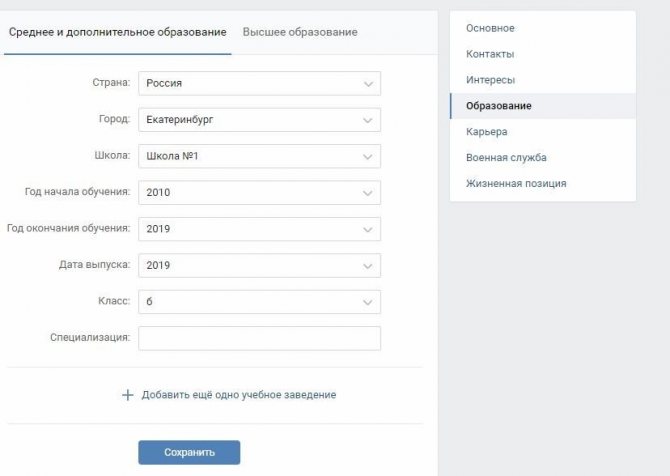Select the Среднее и дополнительное образование tab
670x476 pixels.
coord(118,32)
